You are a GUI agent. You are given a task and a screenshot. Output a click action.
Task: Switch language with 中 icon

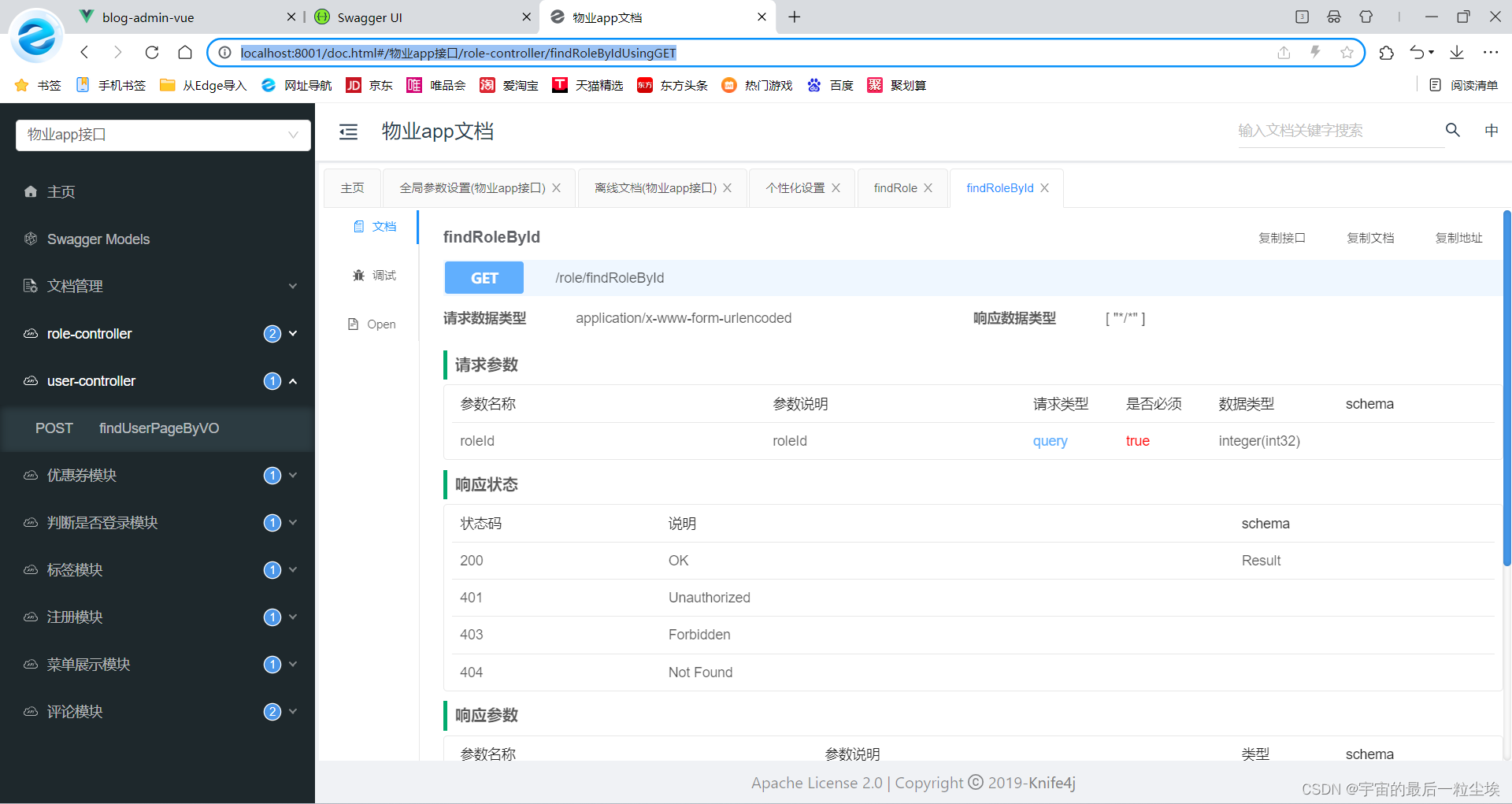tap(1492, 130)
